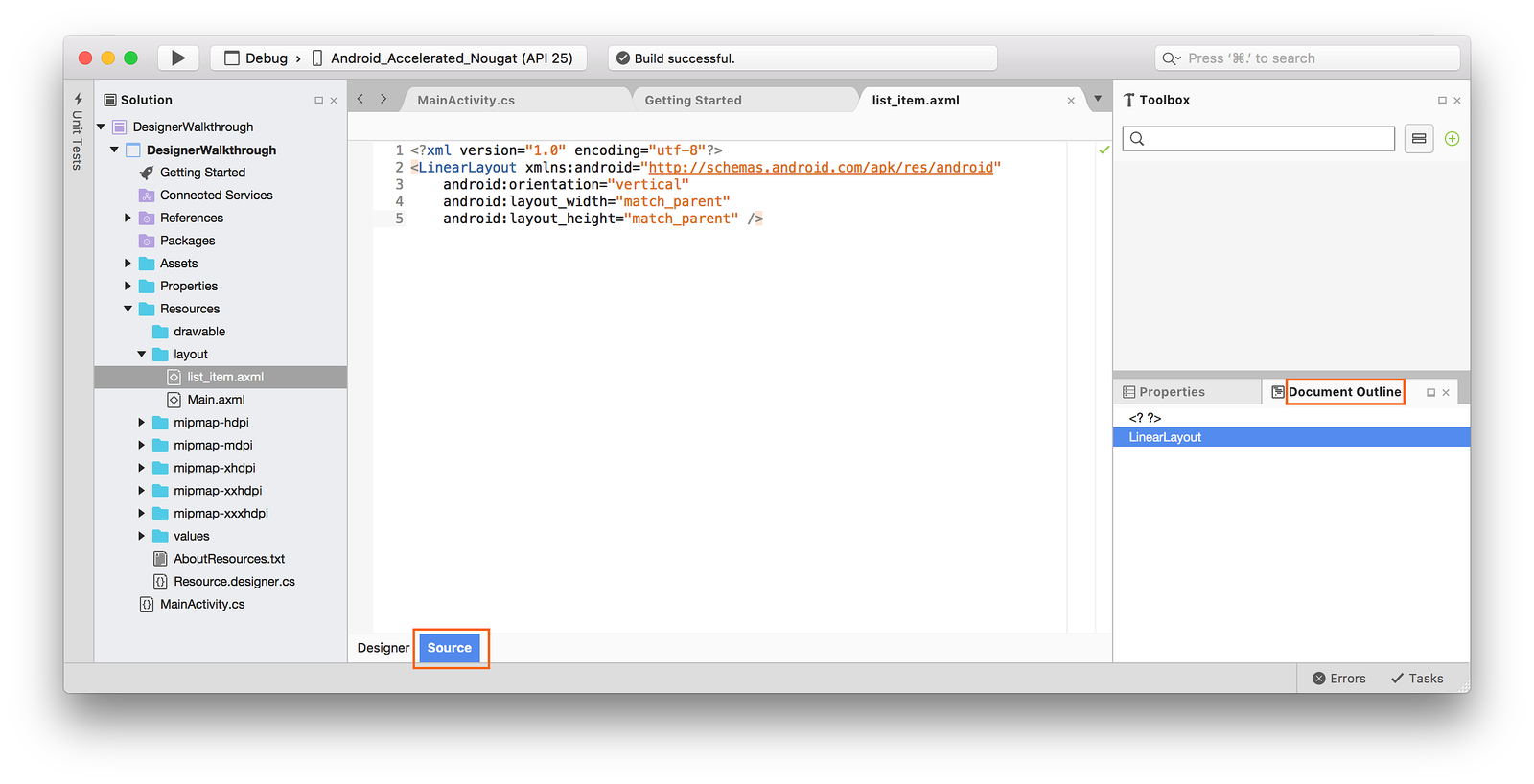The image size is (1534, 784).
Task: Collapse the DesignerWalkthrough solution node
Action: pos(101,127)
